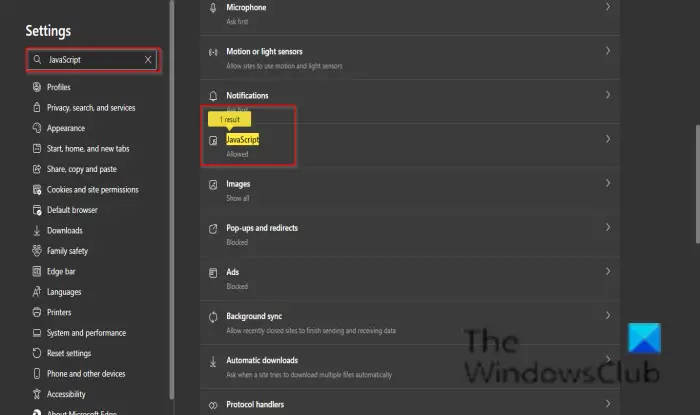This screenshot has width=700, height=415.
Task: Open the Profiles settings page
Action: click(x=59, y=87)
